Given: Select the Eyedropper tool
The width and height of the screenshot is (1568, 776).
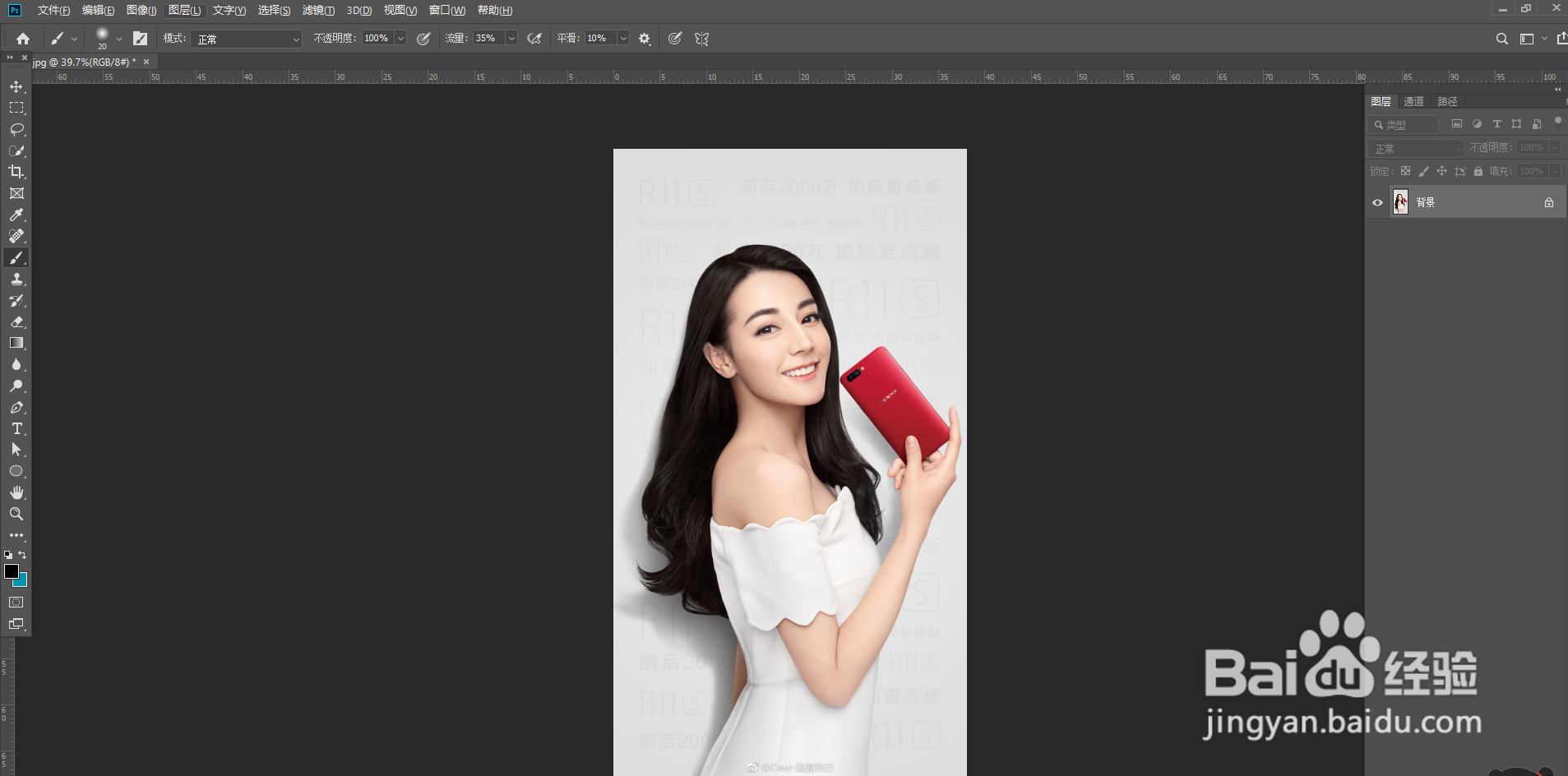Looking at the screenshot, I should coord(16,215).
